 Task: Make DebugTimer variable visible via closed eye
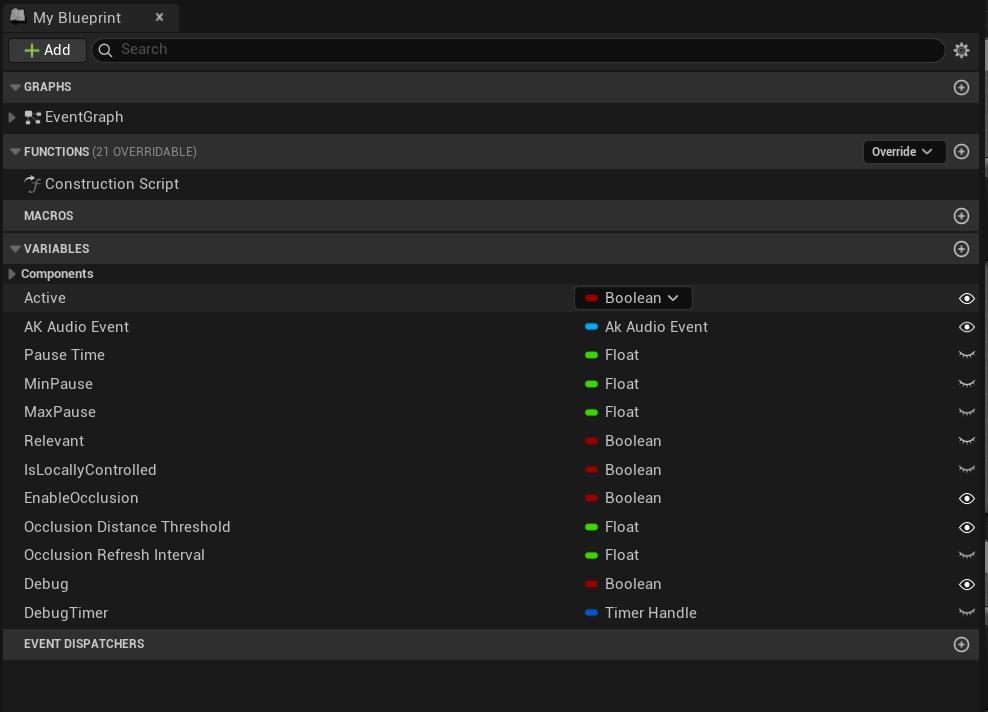click(x=967, y=612)
